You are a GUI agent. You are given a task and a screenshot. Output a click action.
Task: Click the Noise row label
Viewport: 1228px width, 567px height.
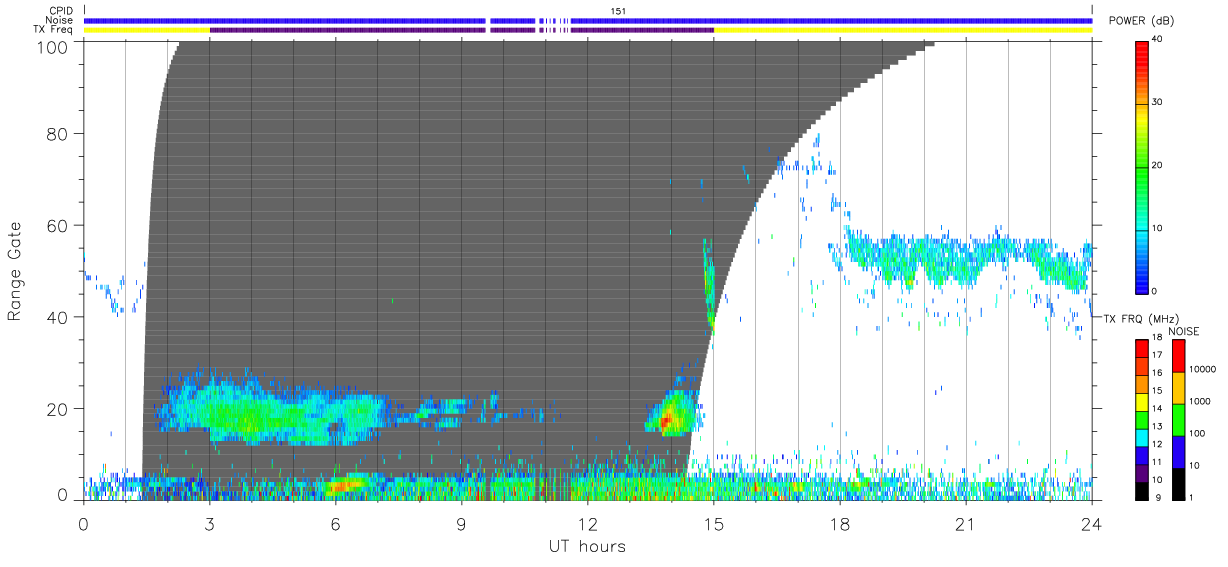pyautogui.click(x=60, y=20)
